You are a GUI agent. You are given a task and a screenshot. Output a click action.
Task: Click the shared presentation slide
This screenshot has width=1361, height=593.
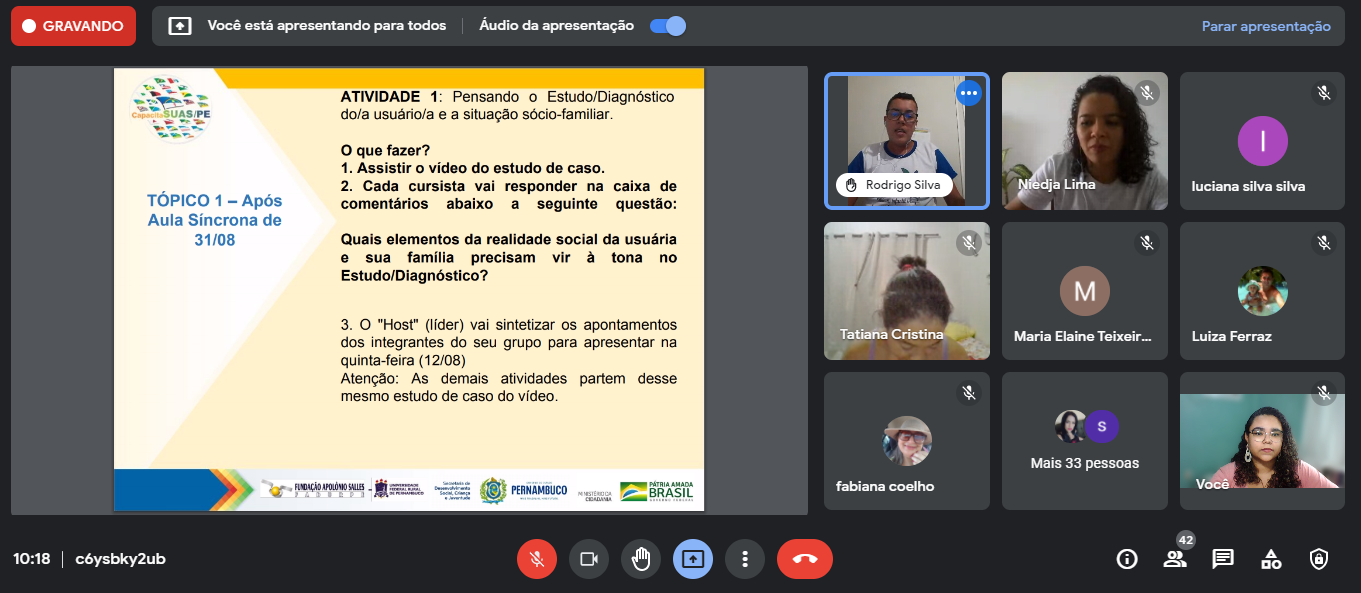click(409, 290)
